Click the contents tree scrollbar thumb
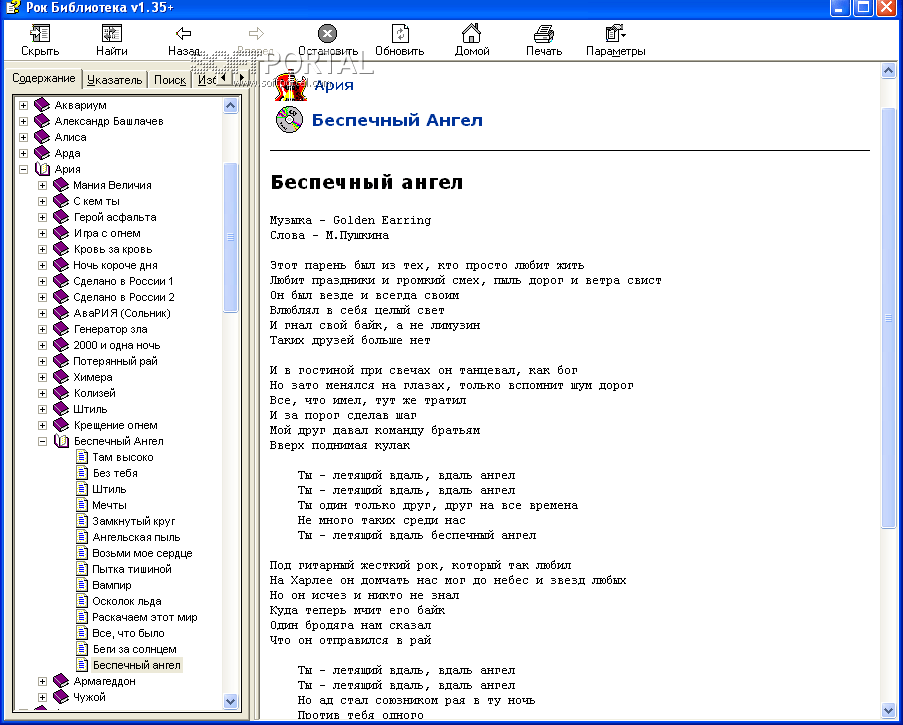 click(x=230, y=237)
